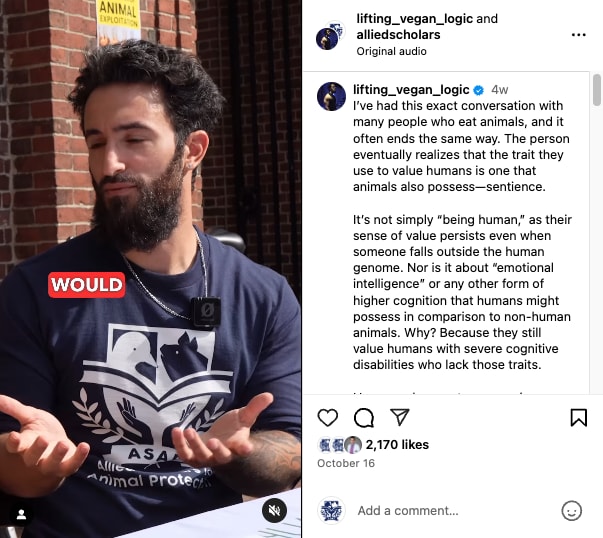603x538 pixels.
Task: Click the caption author's avatar
Action: pos(331,96)
